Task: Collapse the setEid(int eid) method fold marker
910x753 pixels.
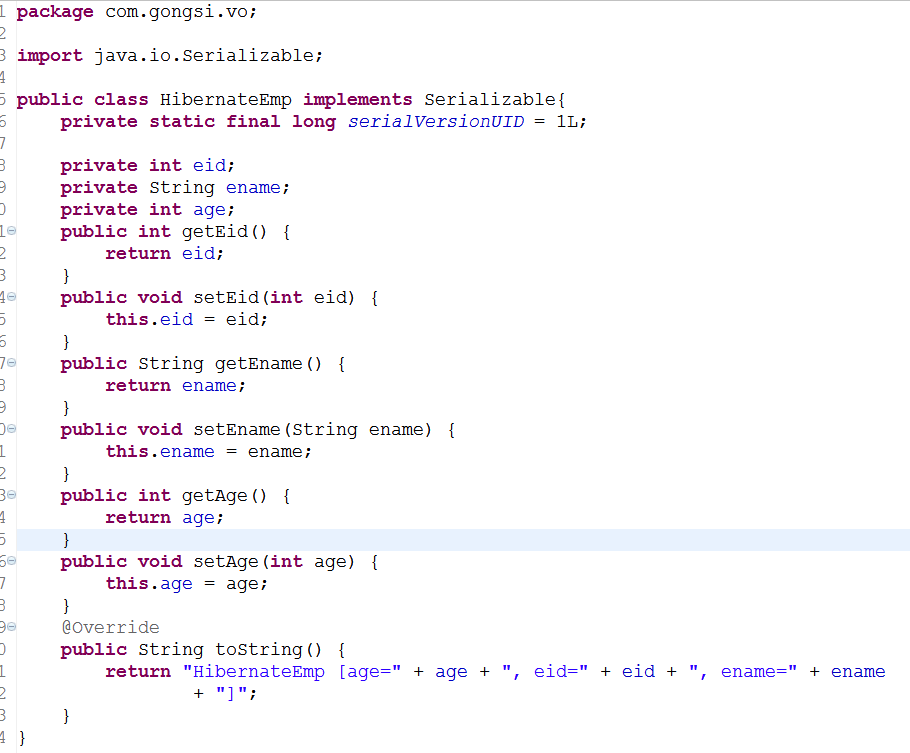Action: 11,297
